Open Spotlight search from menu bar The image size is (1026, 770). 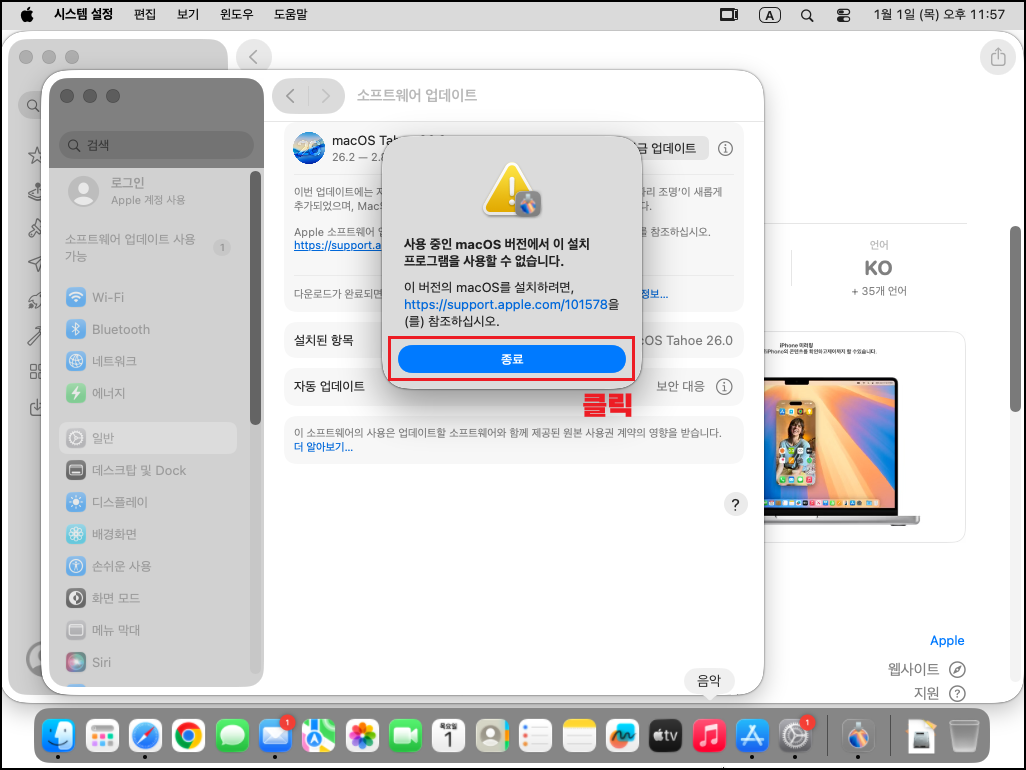coord(807,15)
